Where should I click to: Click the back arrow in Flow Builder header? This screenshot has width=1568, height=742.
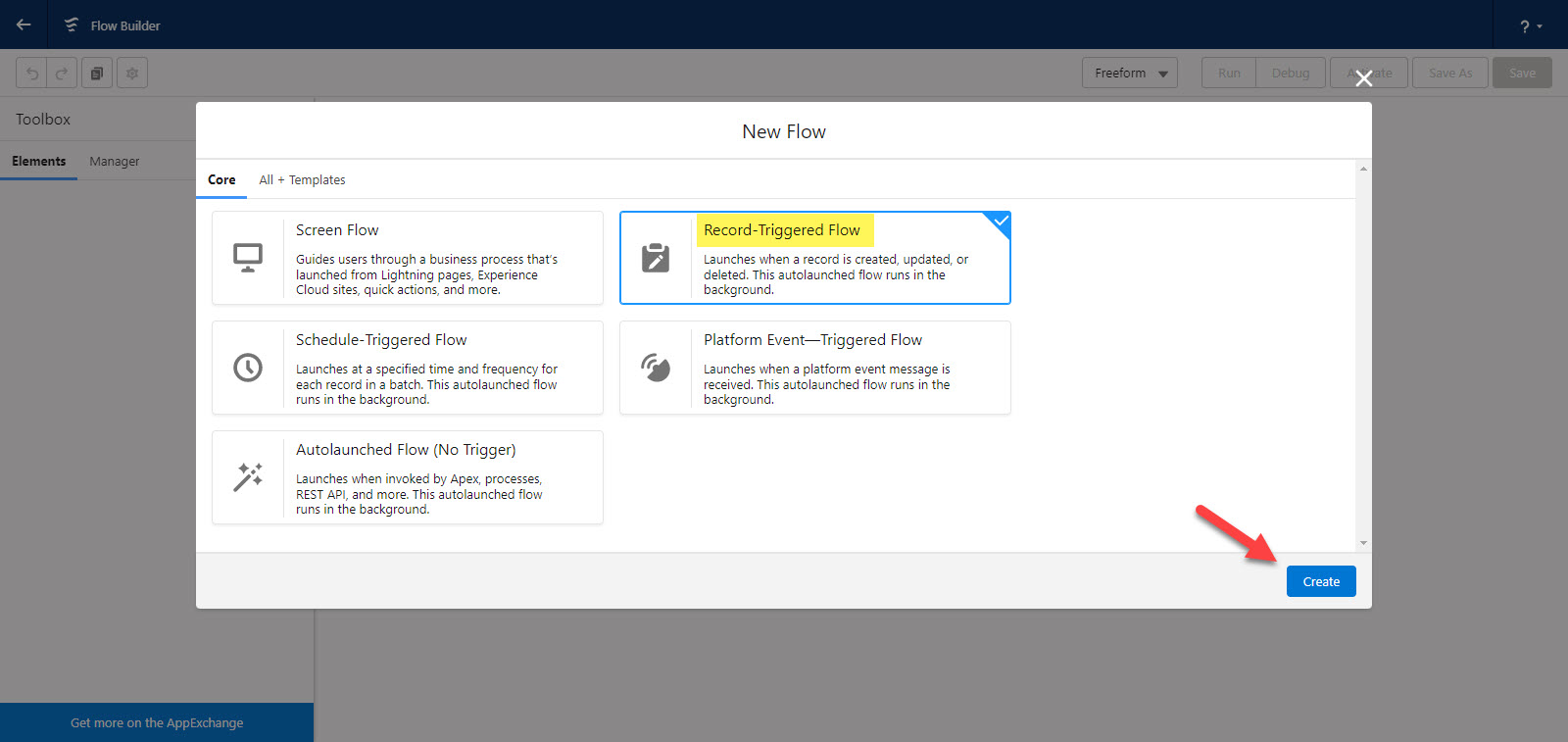24,25
